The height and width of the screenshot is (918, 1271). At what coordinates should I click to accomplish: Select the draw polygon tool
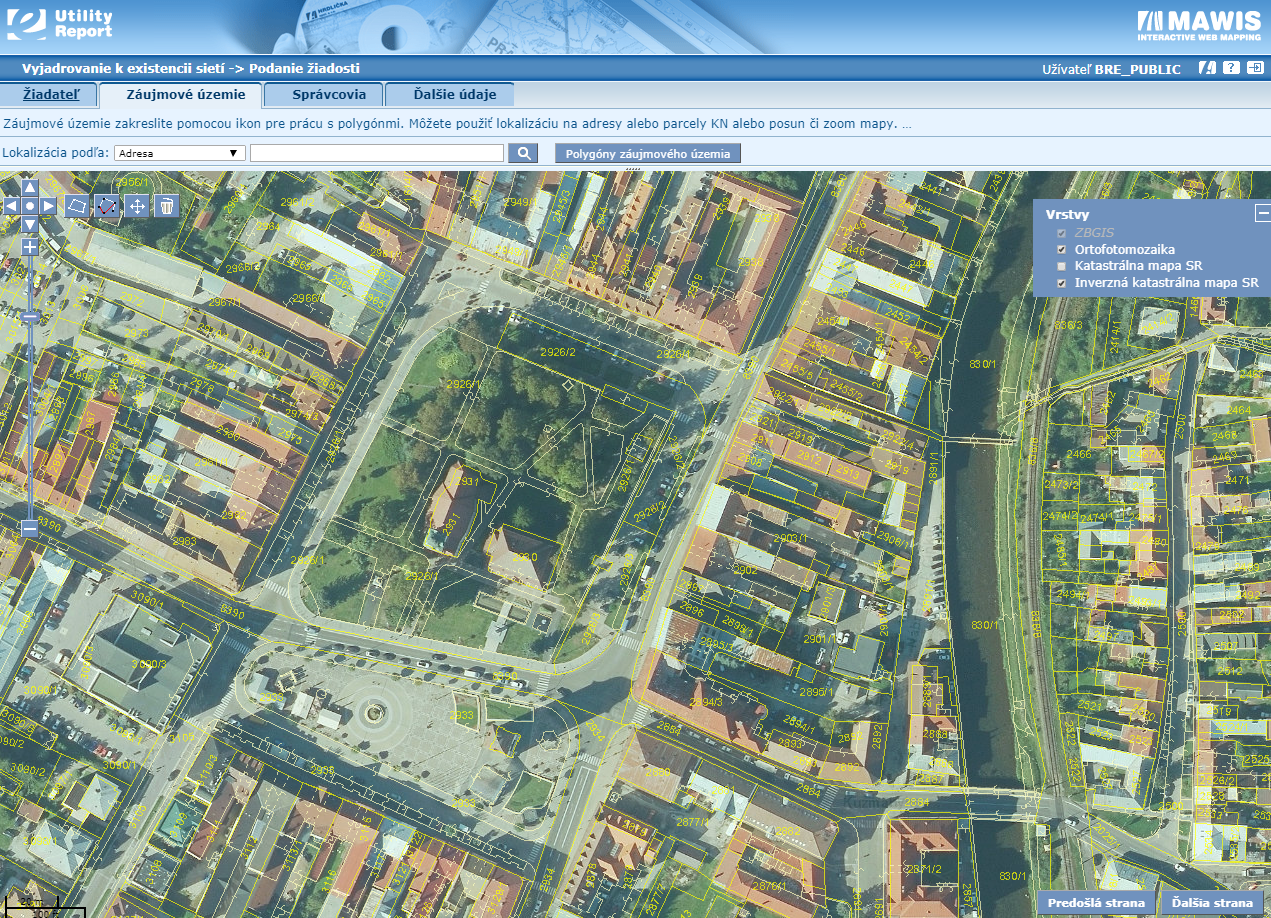click(77, 205)
